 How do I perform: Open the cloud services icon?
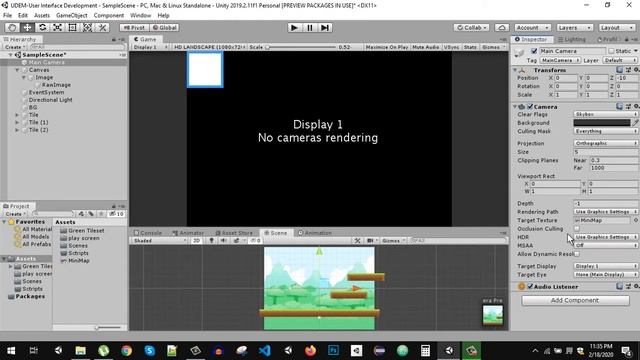502,28
